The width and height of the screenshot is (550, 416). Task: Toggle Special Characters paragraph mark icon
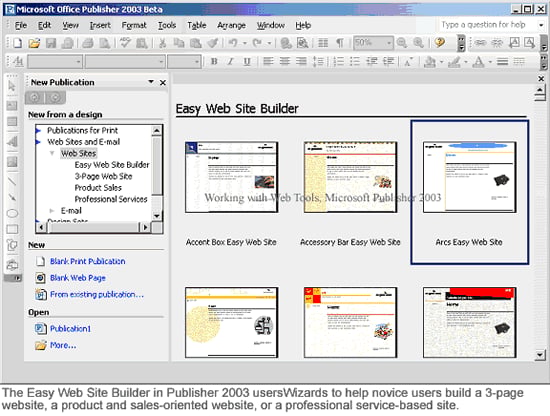pyautogui.click(x=340, y=43)
